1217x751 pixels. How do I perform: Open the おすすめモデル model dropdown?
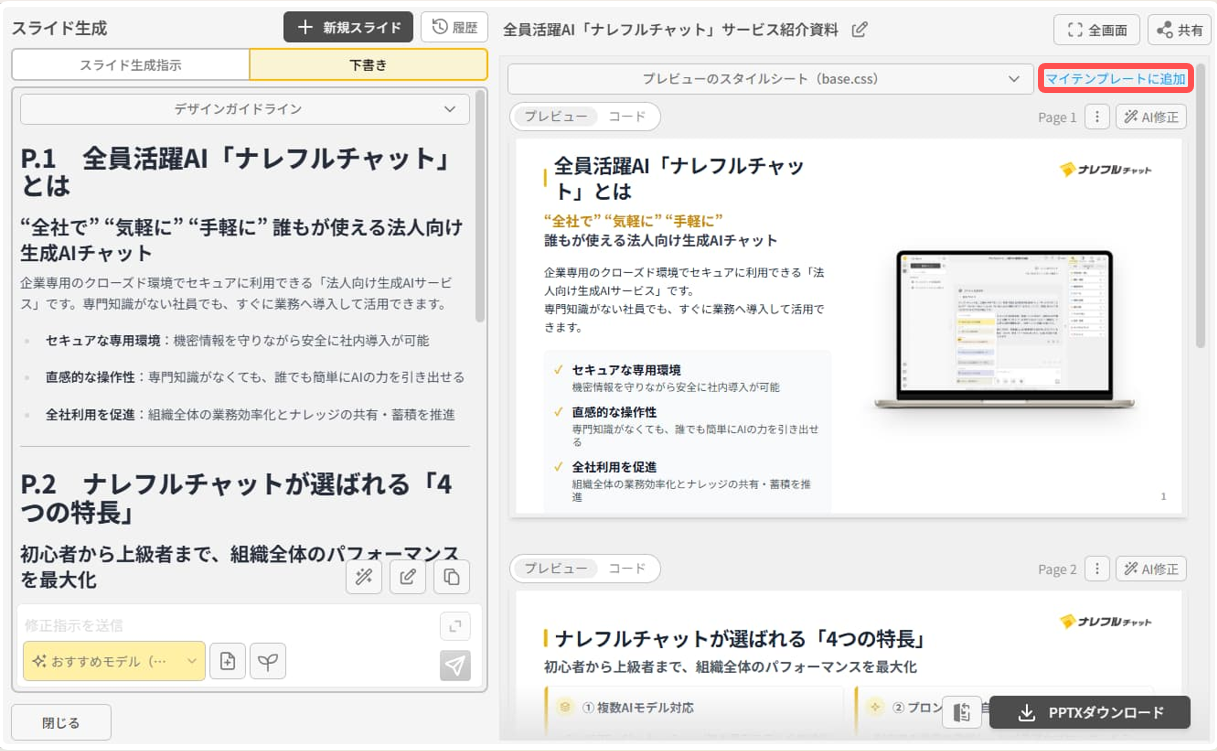click(114, 661)
